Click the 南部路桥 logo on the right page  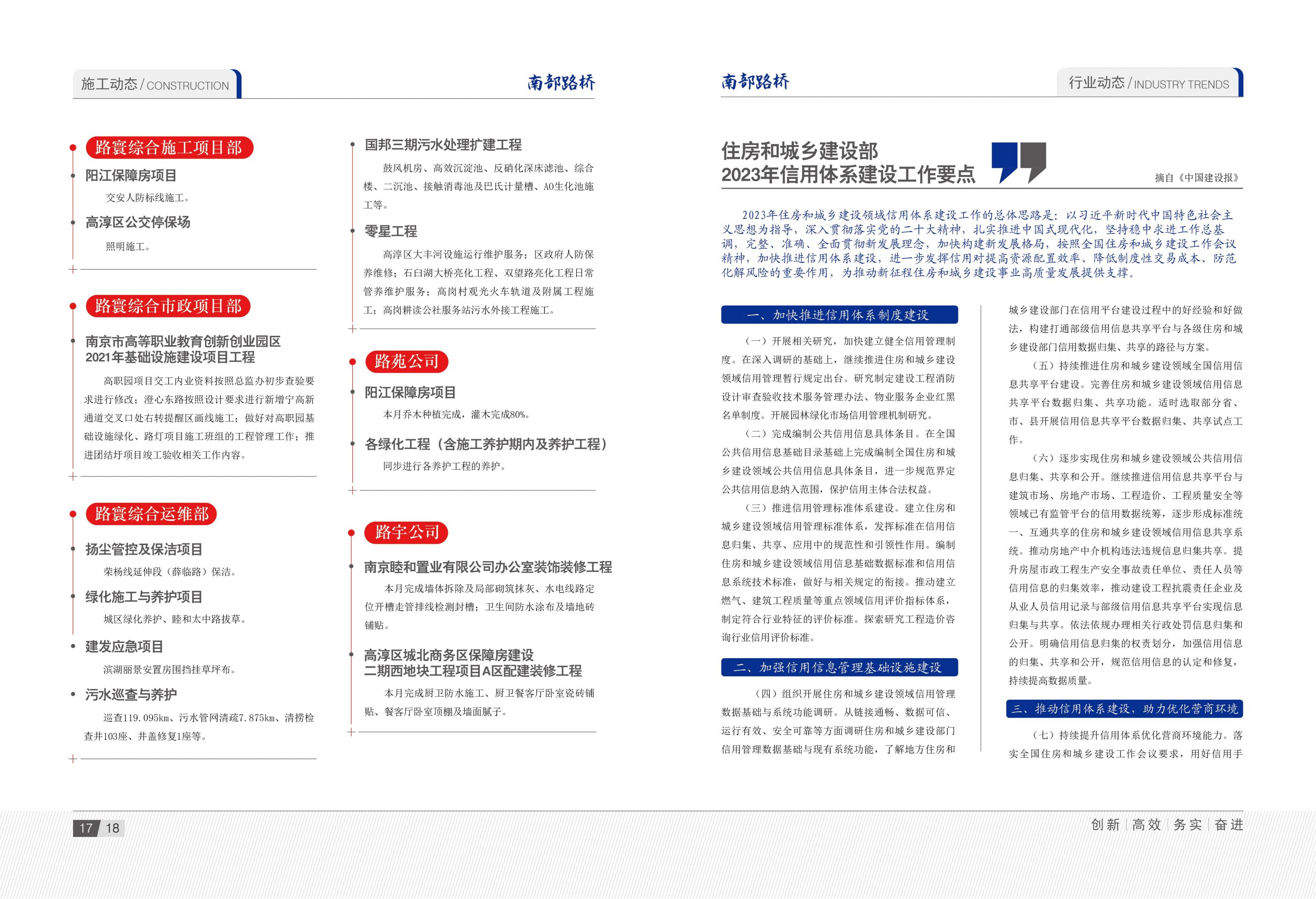pyautogui.click(x=755, y=82)
